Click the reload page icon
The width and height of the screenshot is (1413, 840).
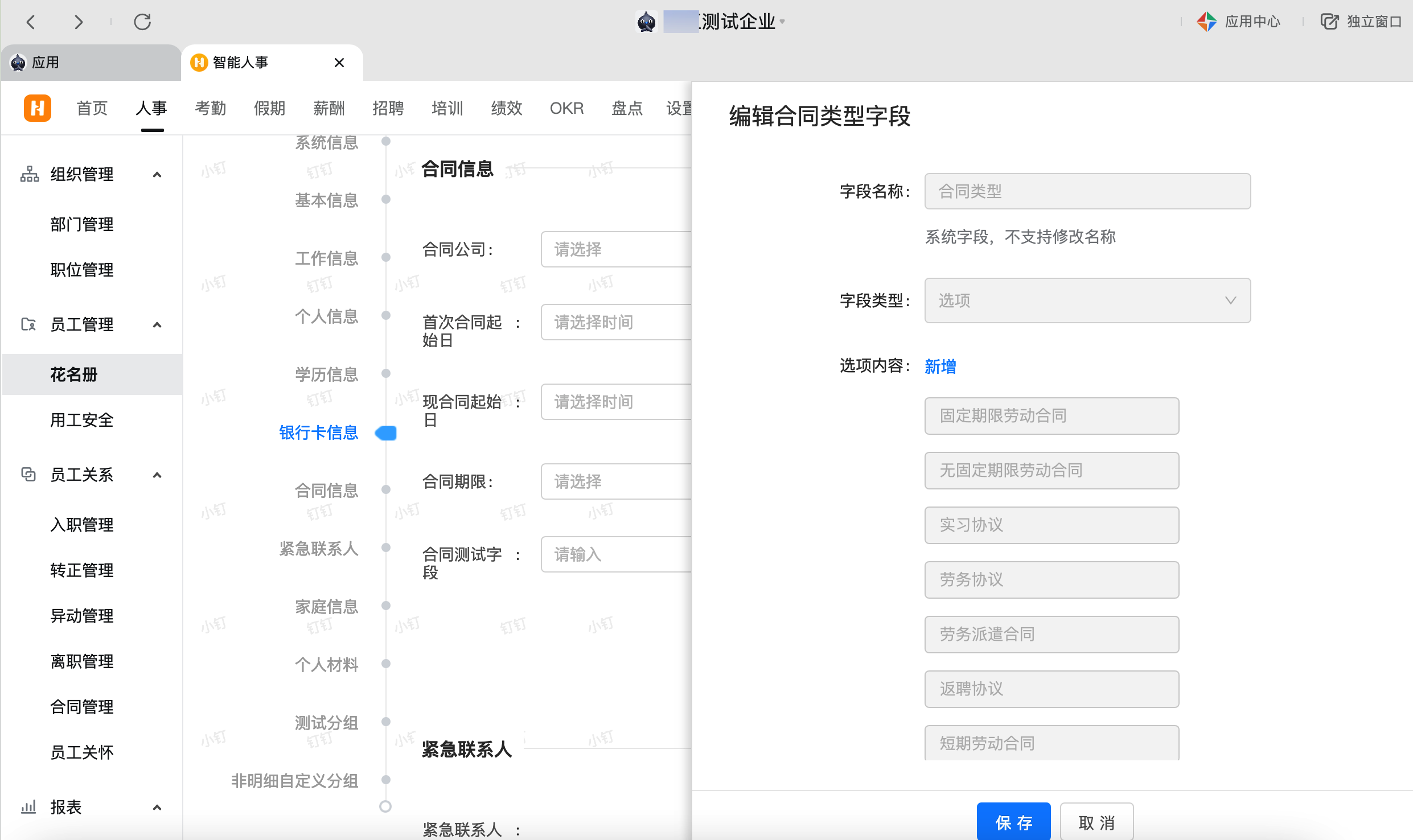click(142, 22)
